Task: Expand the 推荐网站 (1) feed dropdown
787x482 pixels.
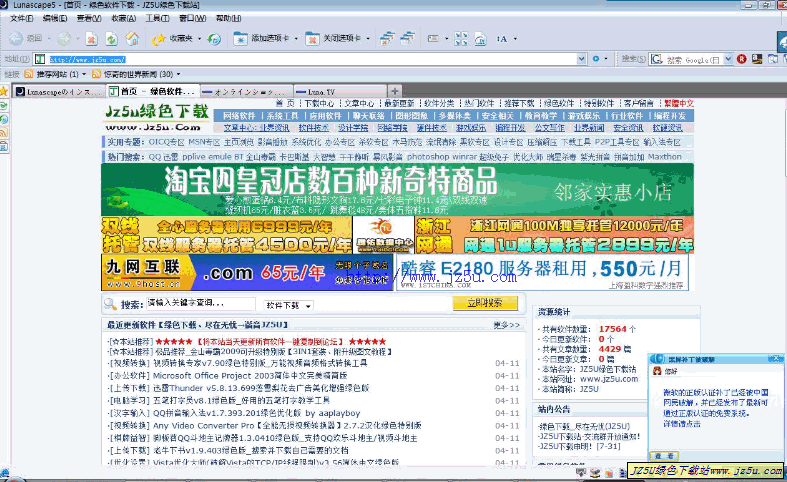Action: click(x=84, y=74)
